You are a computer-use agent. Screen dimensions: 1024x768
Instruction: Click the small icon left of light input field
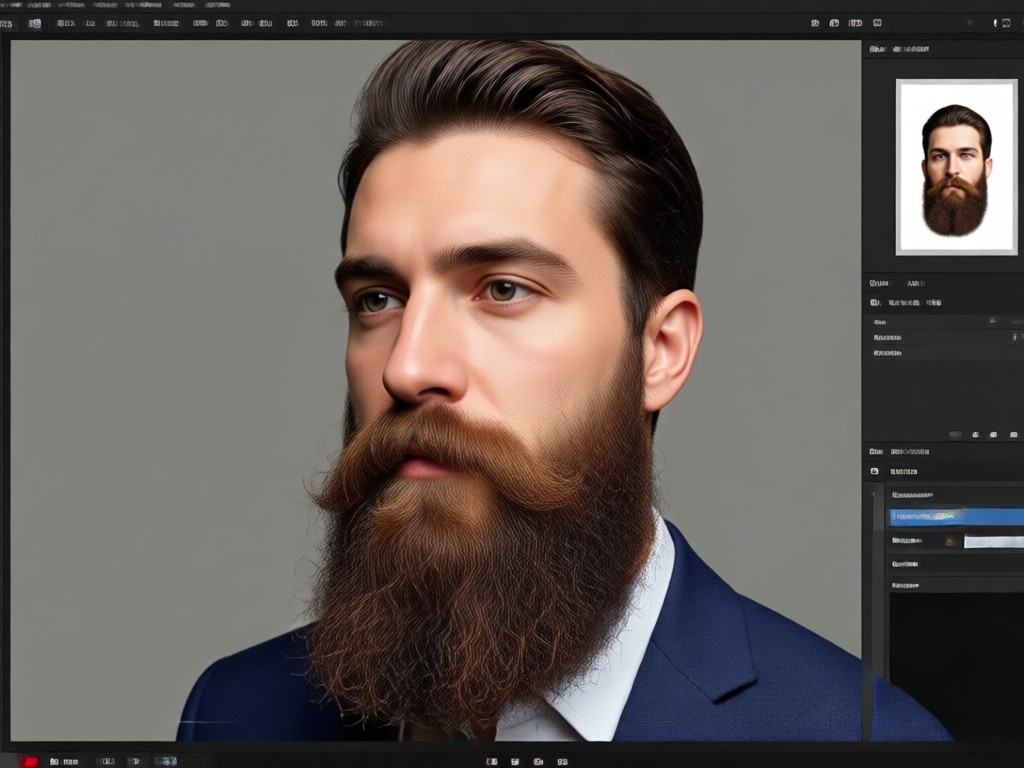(x=951, y=541)
